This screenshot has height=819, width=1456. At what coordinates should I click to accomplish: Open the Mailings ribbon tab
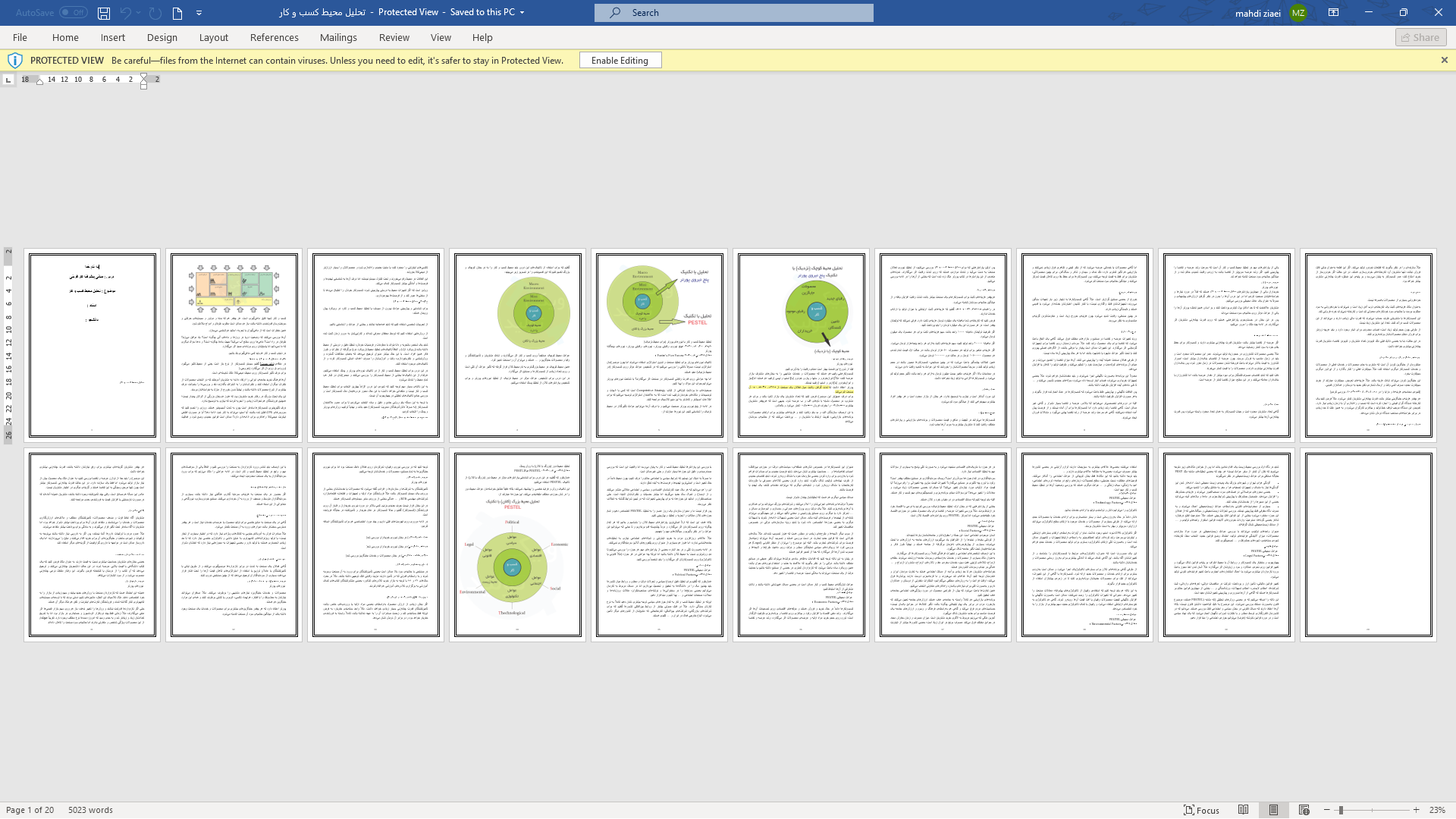click(338, 37)
